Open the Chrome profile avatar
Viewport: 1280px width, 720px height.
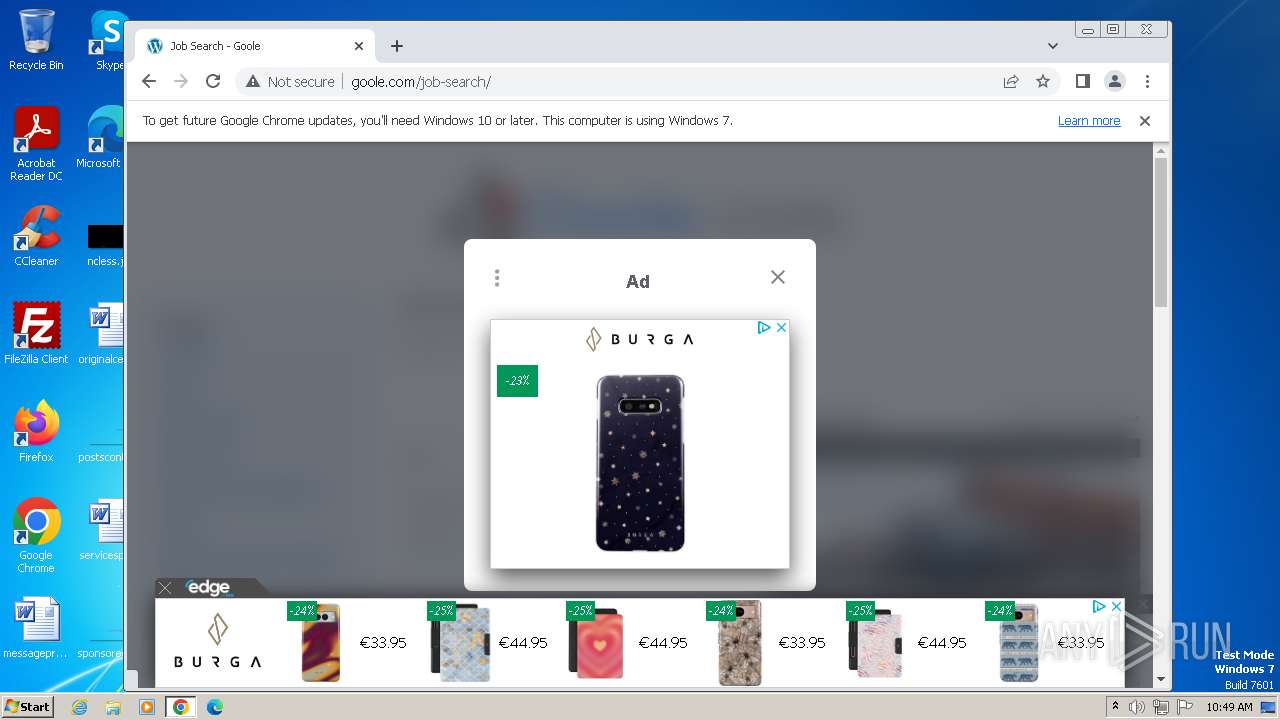tap(1114, 82)
